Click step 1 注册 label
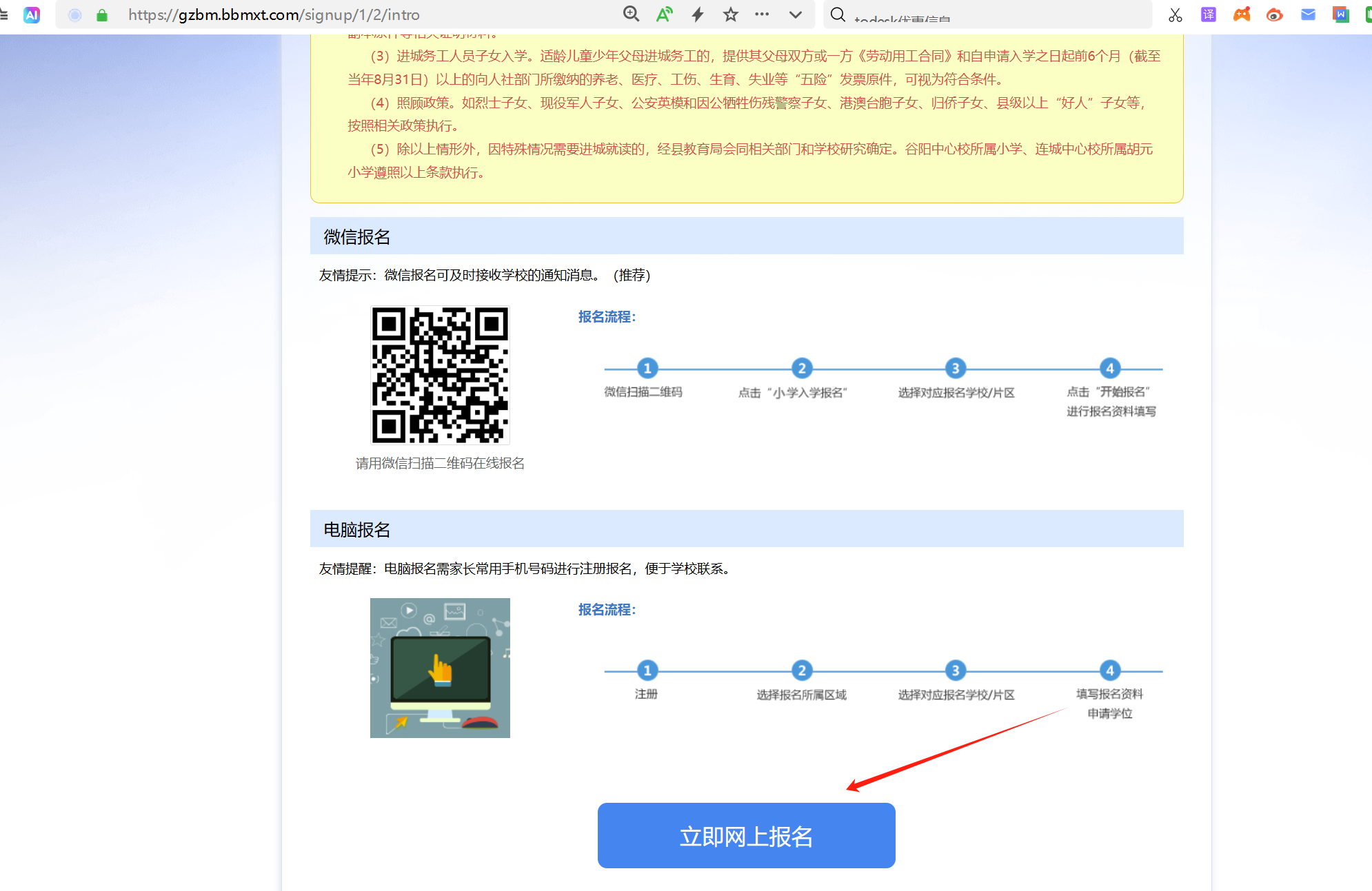 (x=646, y=694)
